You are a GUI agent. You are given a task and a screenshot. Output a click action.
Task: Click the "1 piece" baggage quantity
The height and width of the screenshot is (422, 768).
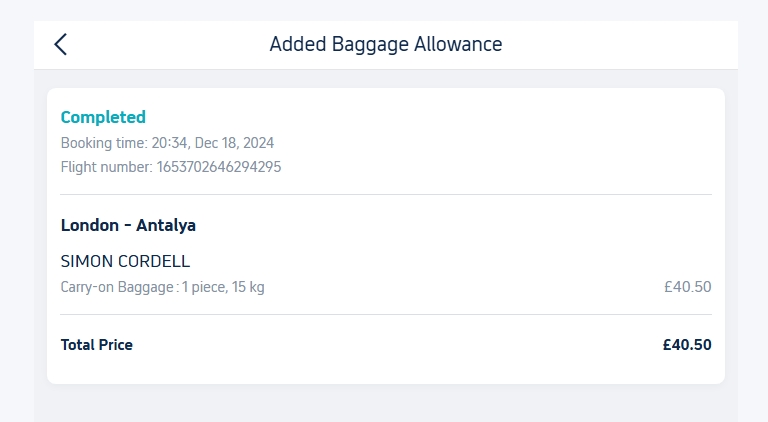pos(204,287)
